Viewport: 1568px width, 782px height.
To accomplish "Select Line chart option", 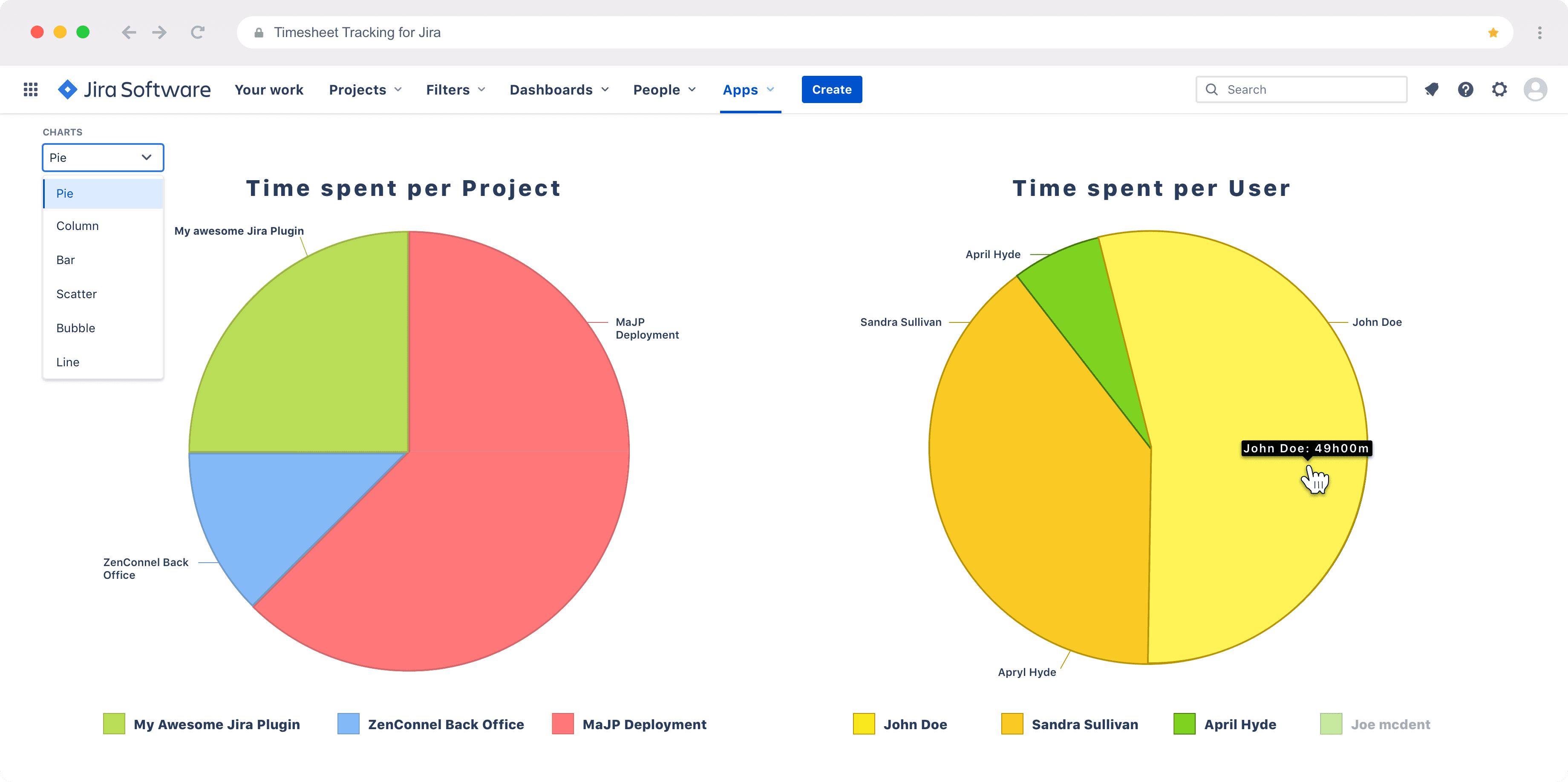I will coord(103,362).
